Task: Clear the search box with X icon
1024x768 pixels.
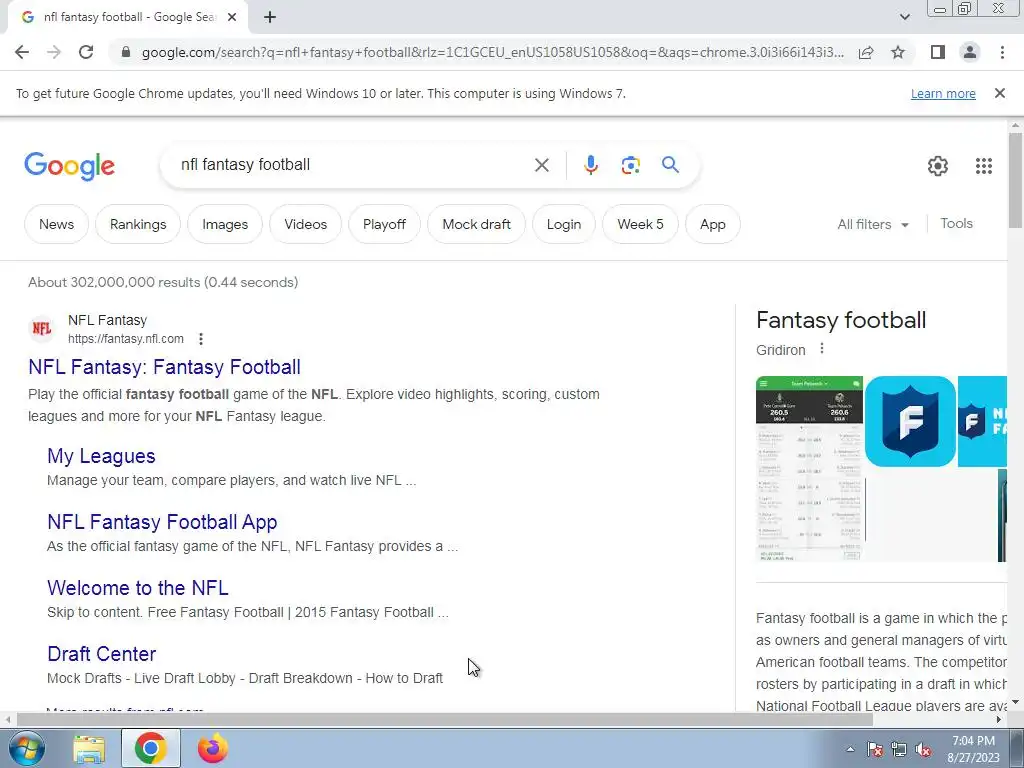Action: tap(541, 165)
